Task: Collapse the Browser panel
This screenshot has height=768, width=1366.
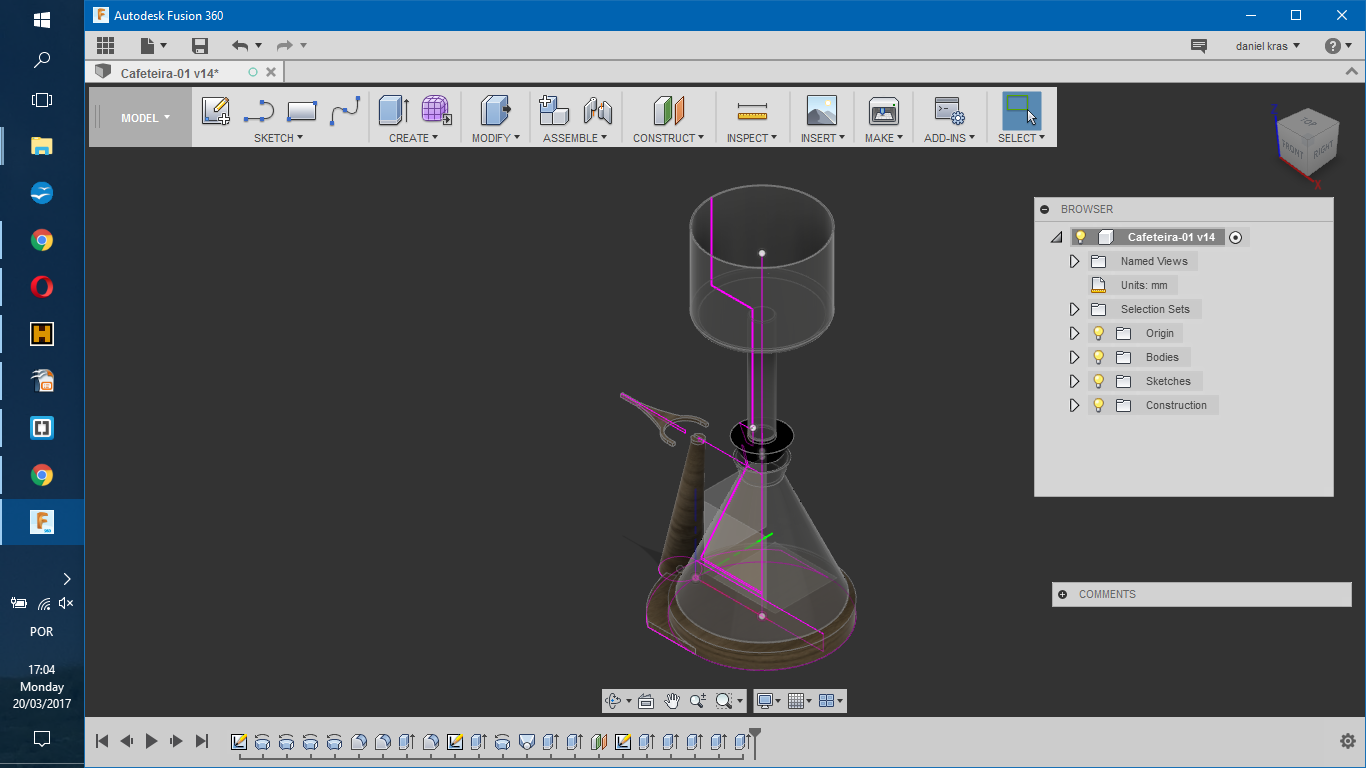Action: click(x=1045, y=209)
